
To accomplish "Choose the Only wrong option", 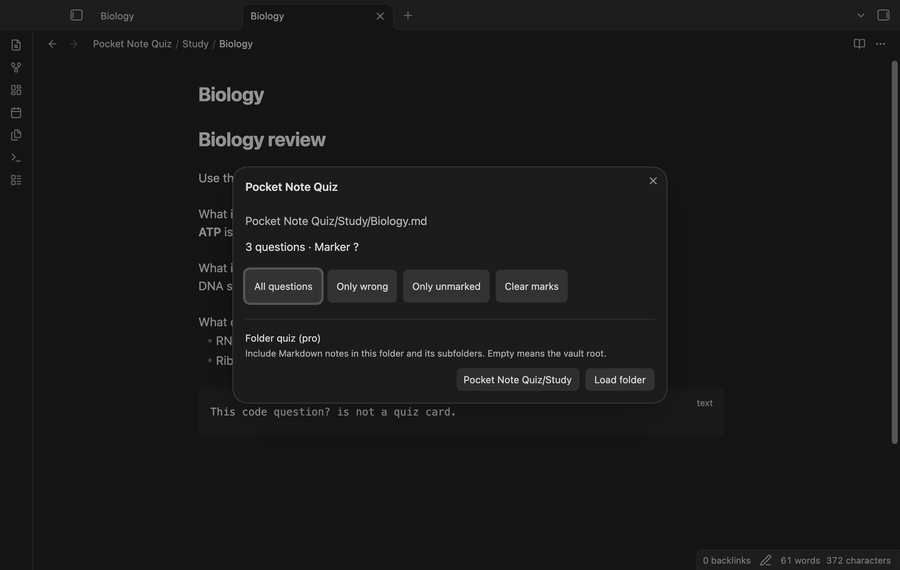I will 362,286.
